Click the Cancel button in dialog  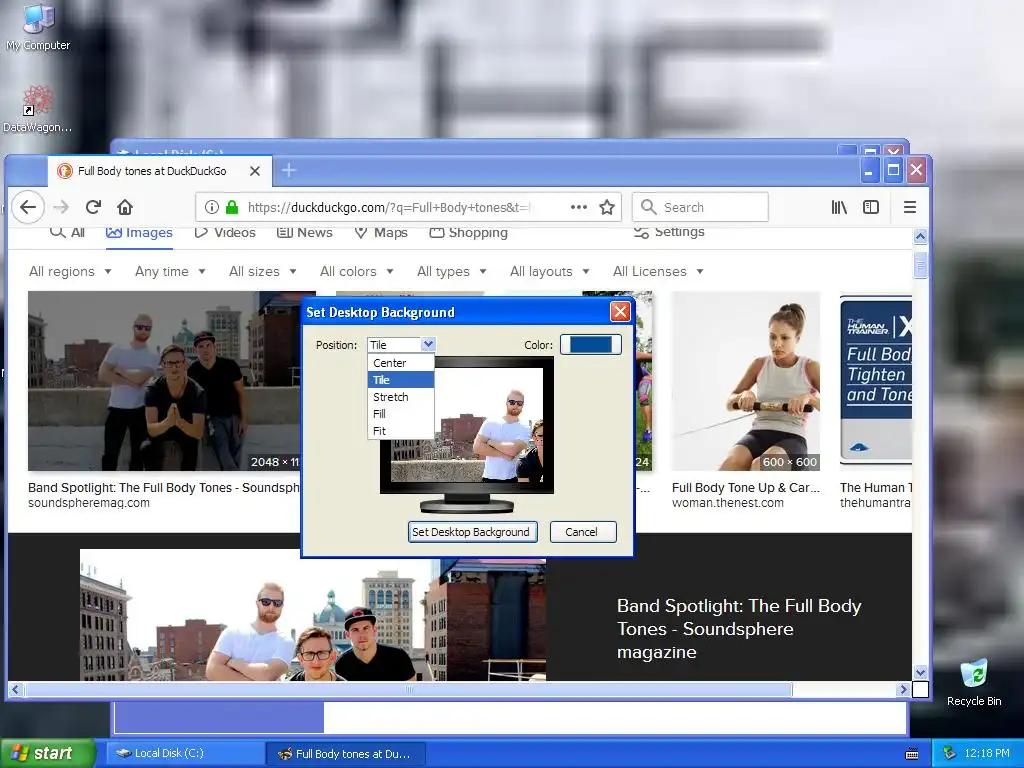[x=581, y=532]
